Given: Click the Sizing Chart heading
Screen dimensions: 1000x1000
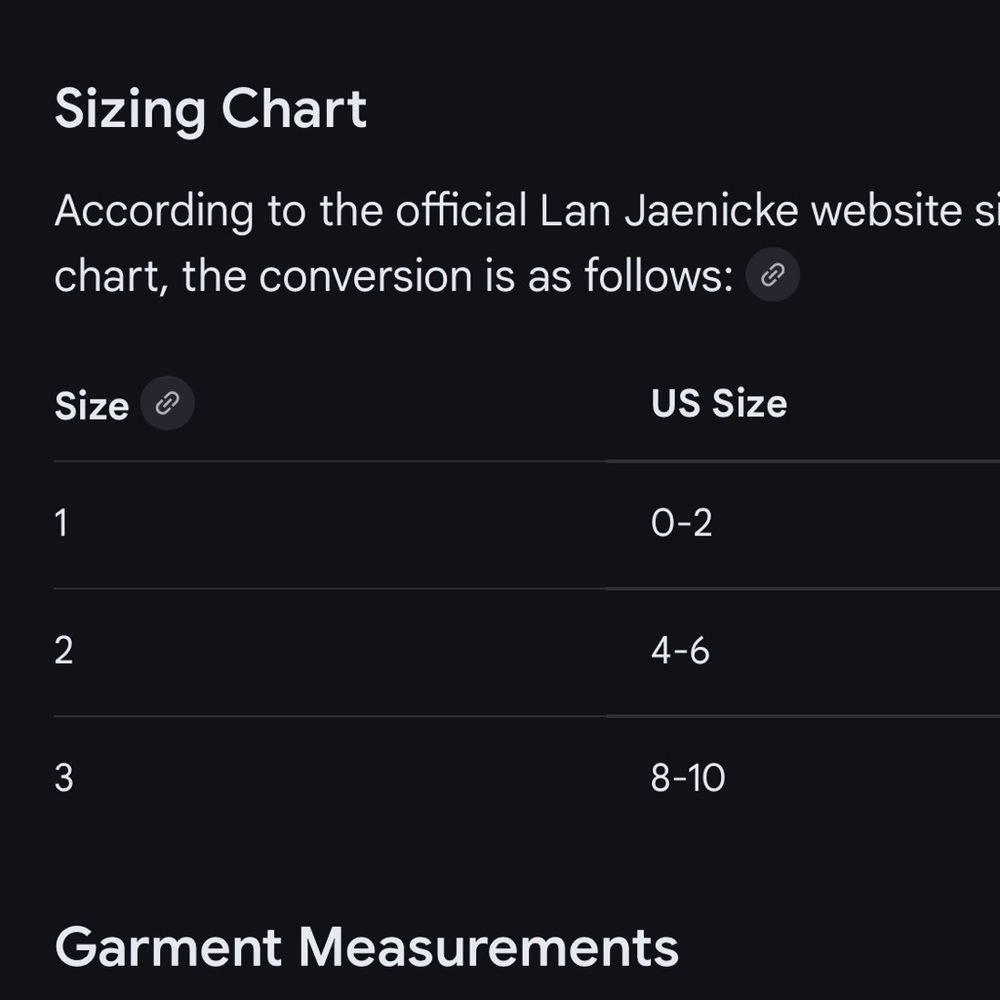Looking at the screenshot, I should 210,110.
